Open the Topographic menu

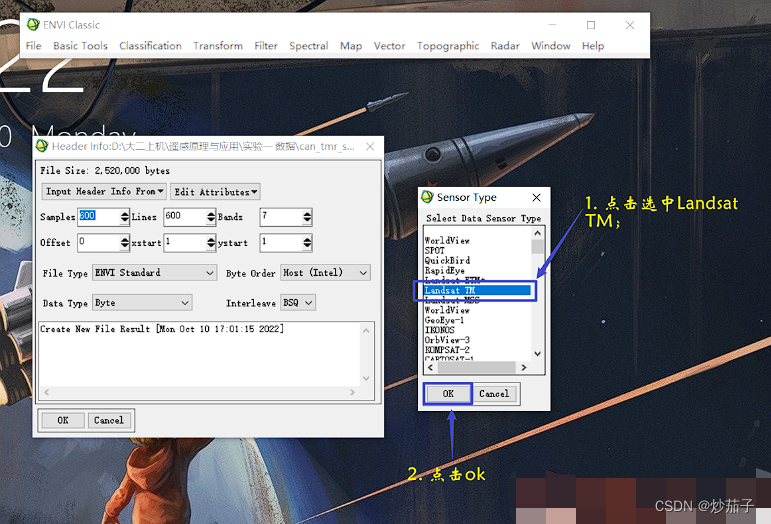point(448,46)
